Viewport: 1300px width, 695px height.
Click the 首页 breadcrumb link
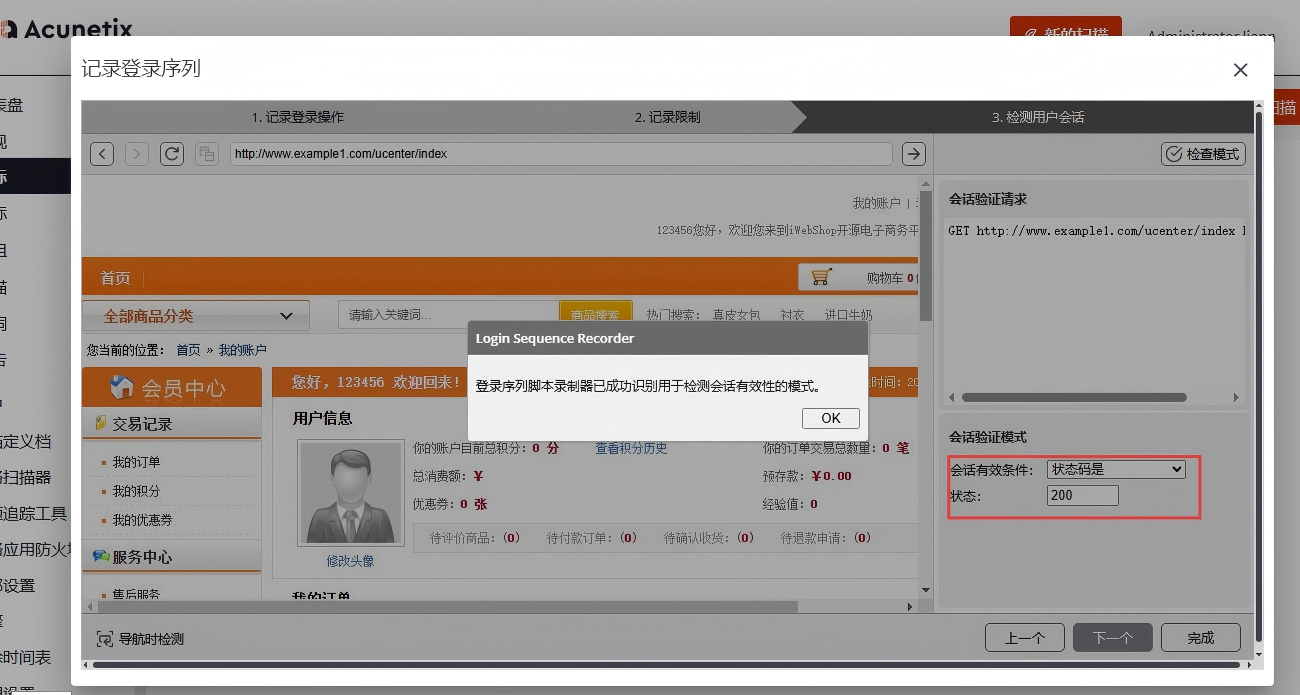pyautogui.click(x=188, y=350)
